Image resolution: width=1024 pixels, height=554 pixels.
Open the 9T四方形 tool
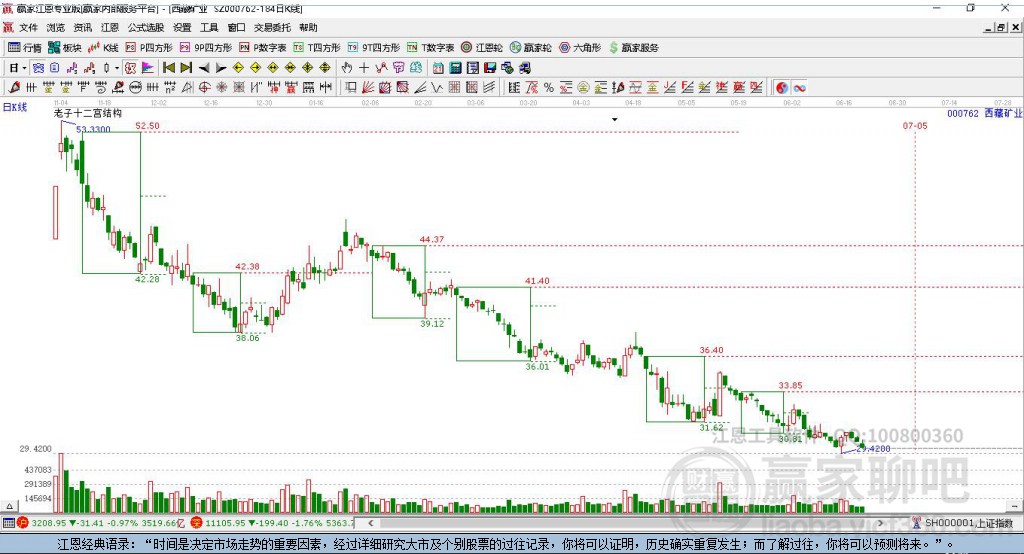pos(374,48)
